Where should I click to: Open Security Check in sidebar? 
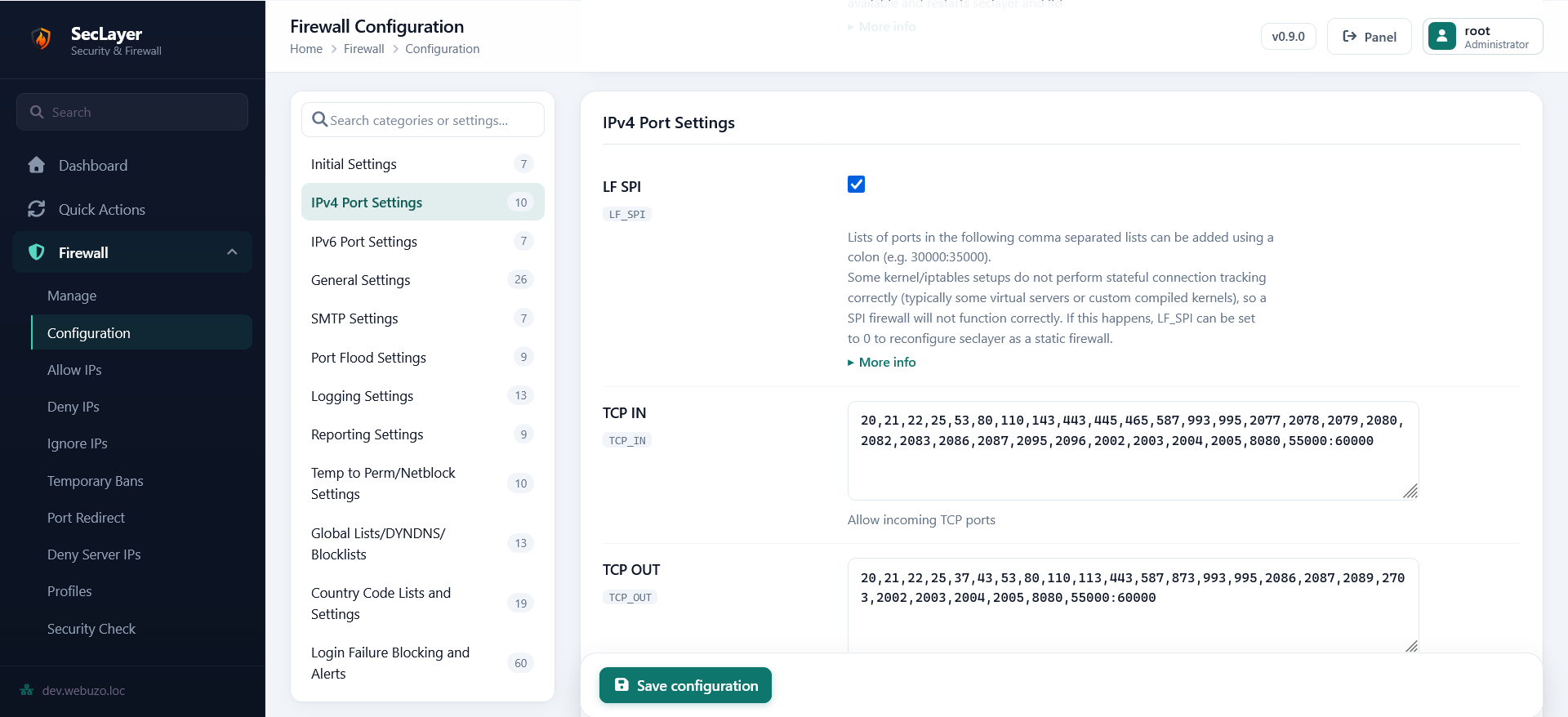pyautogui.click(x=141, y=629)
